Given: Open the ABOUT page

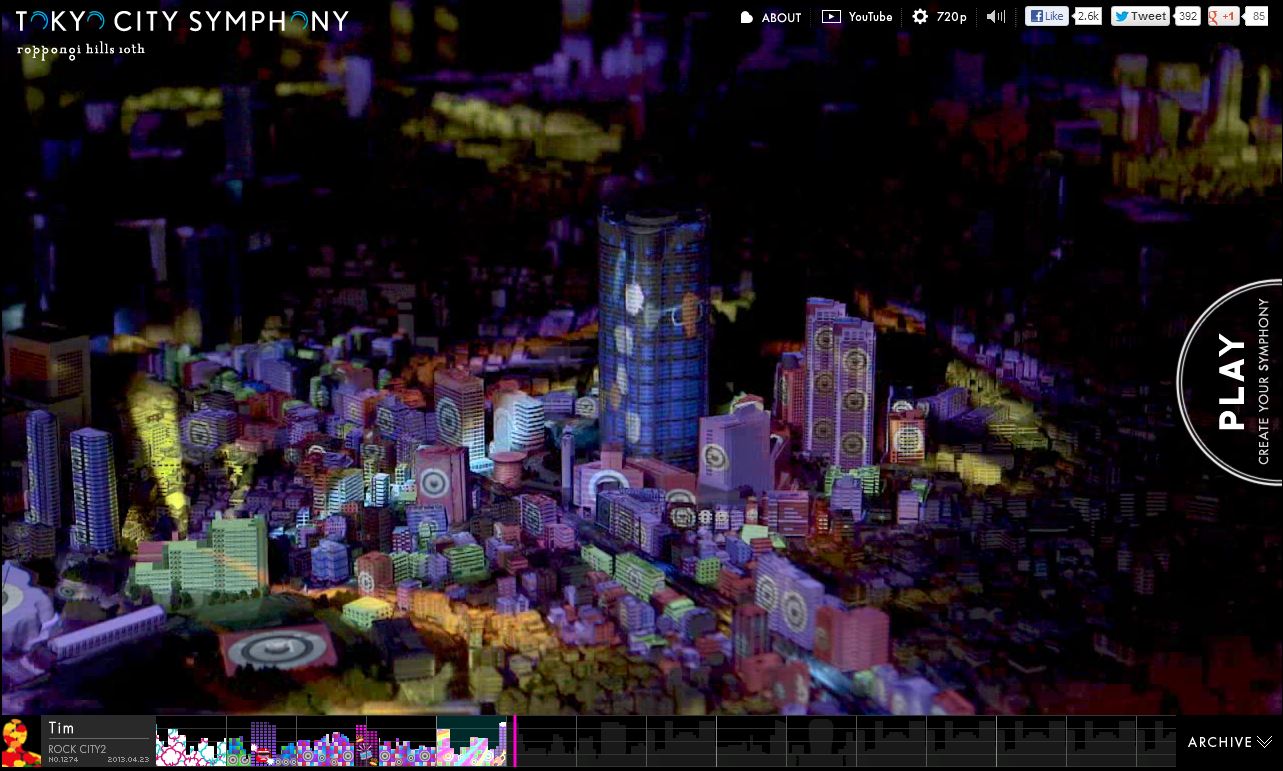Looking at the screenshot, I should pyautogui.click(x=781, y=18).
